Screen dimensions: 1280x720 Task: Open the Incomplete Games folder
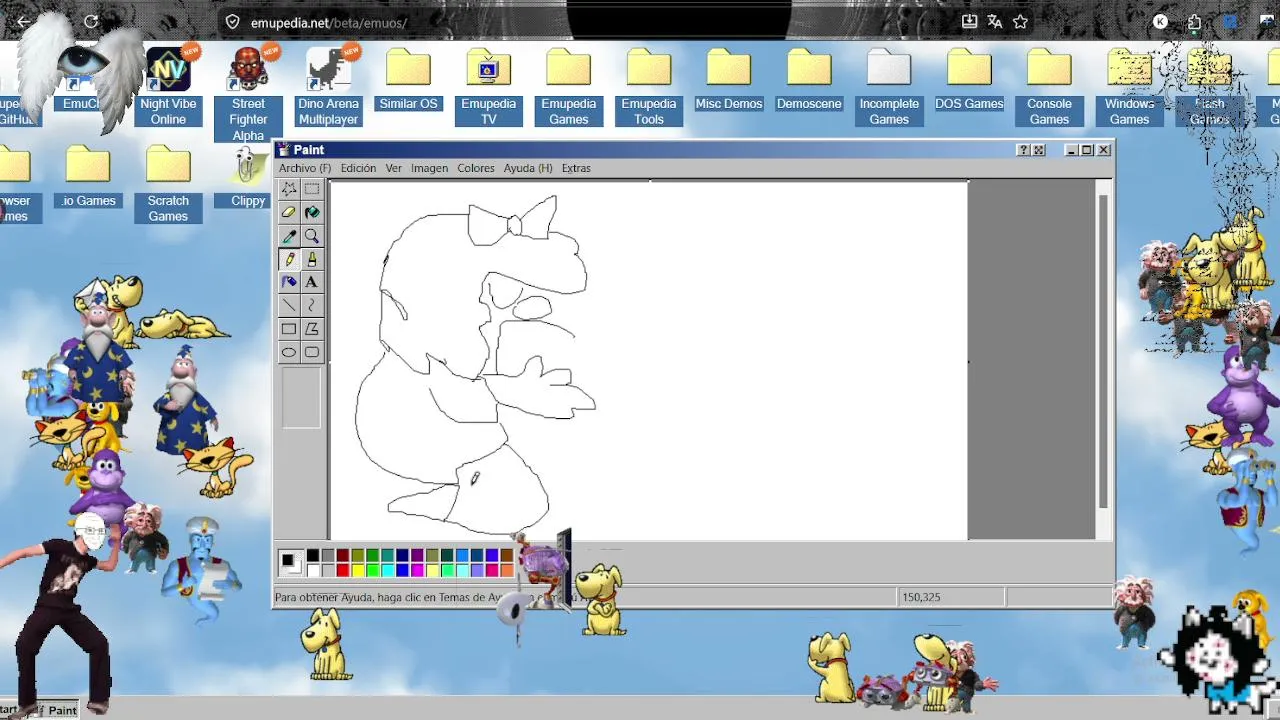889,87
